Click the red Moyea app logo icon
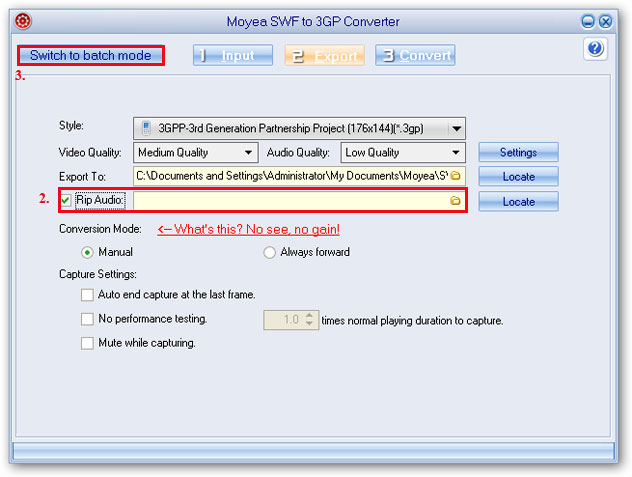 coord(23,21)
